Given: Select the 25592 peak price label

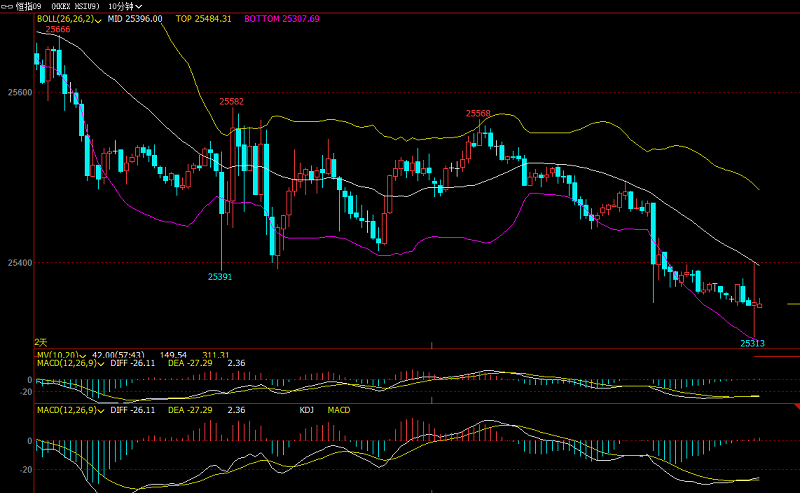Looking at the screenshot, I should [x=231, y=101].
